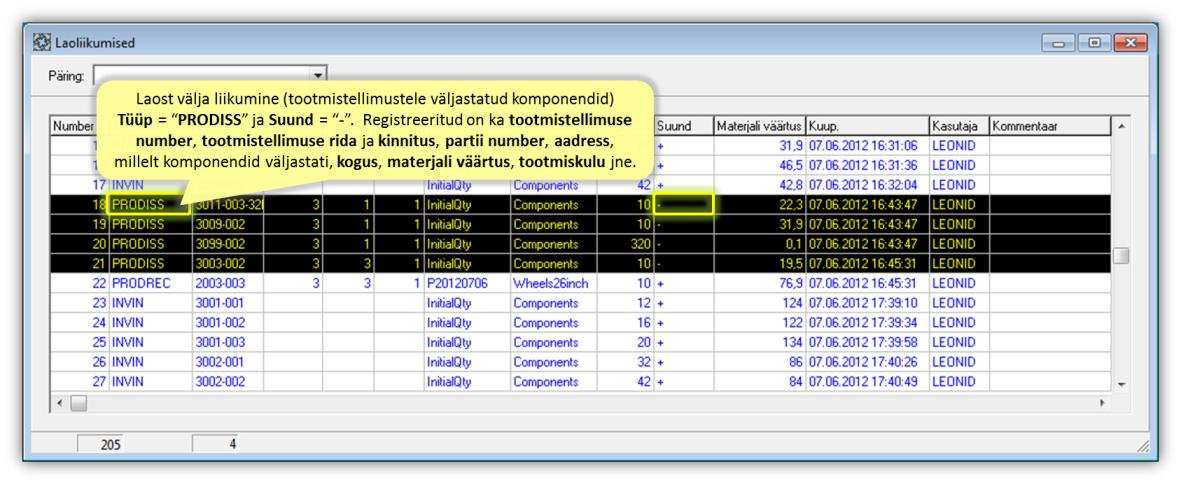Image resolution: width=1181 pixels, height=484 pixels.
Task: Click the horizontal scrollbar left arrow
Action: coord(59,403)
